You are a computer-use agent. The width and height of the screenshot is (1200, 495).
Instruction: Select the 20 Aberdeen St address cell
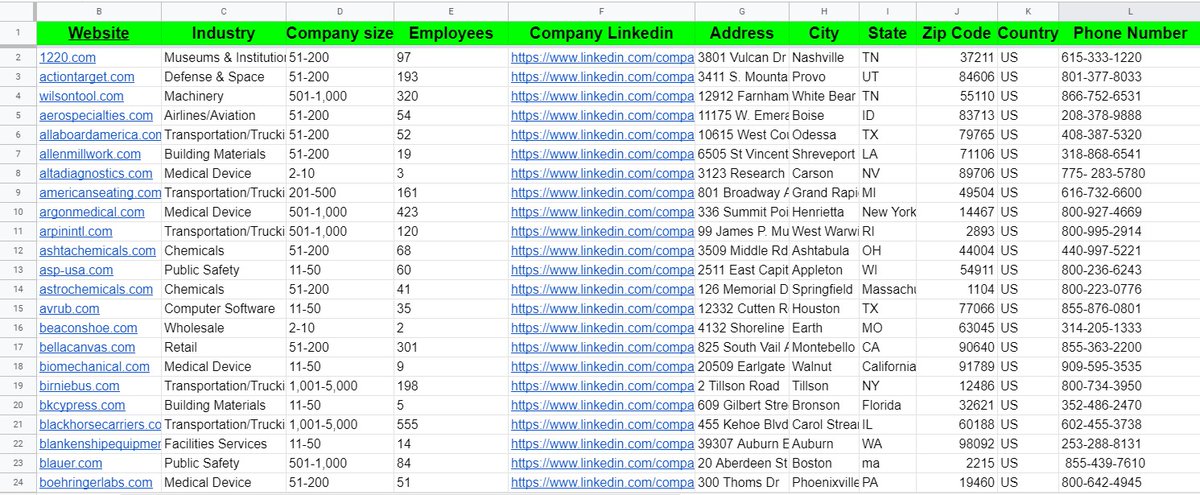pyautogui.click(x=742, y=463)
